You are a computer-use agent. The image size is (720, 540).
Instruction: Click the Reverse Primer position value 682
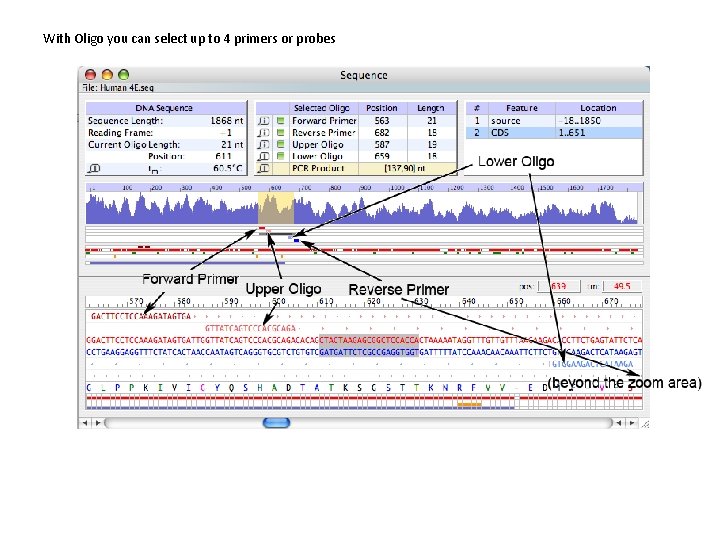[x=382, y=133]
